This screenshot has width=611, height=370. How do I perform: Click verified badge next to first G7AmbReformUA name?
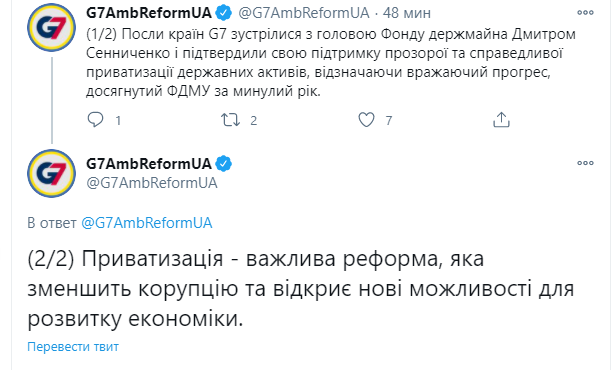coord(224,13)
